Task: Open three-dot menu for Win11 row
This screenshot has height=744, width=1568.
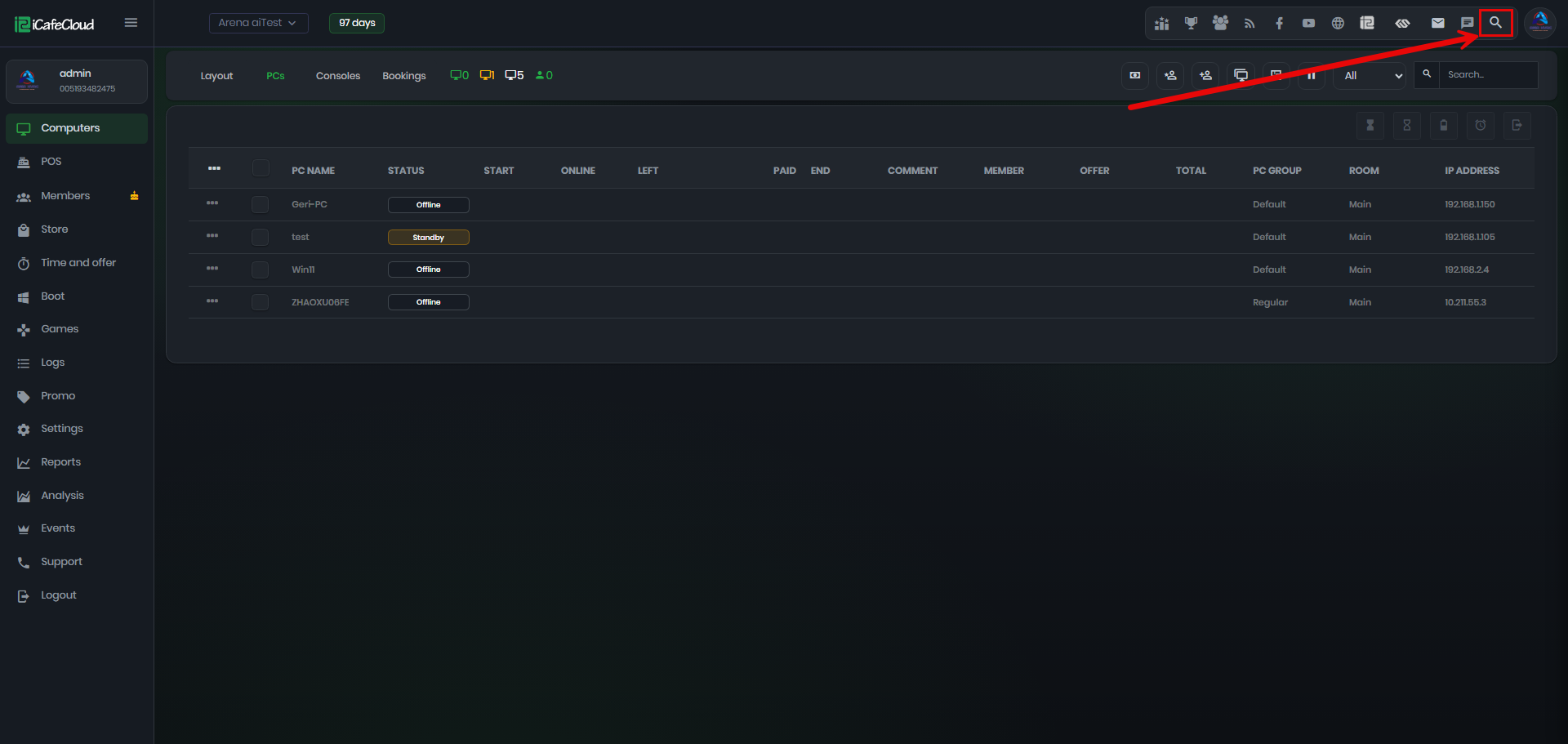Action: pyautogui.click(x=212, y=268)
